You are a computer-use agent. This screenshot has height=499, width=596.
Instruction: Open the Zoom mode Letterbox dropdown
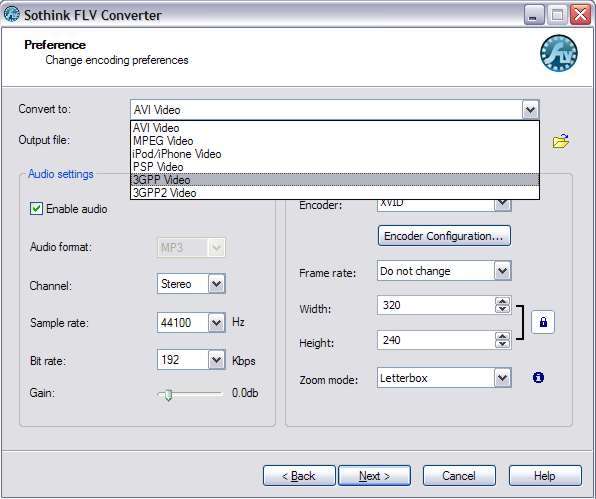(502, 378)
